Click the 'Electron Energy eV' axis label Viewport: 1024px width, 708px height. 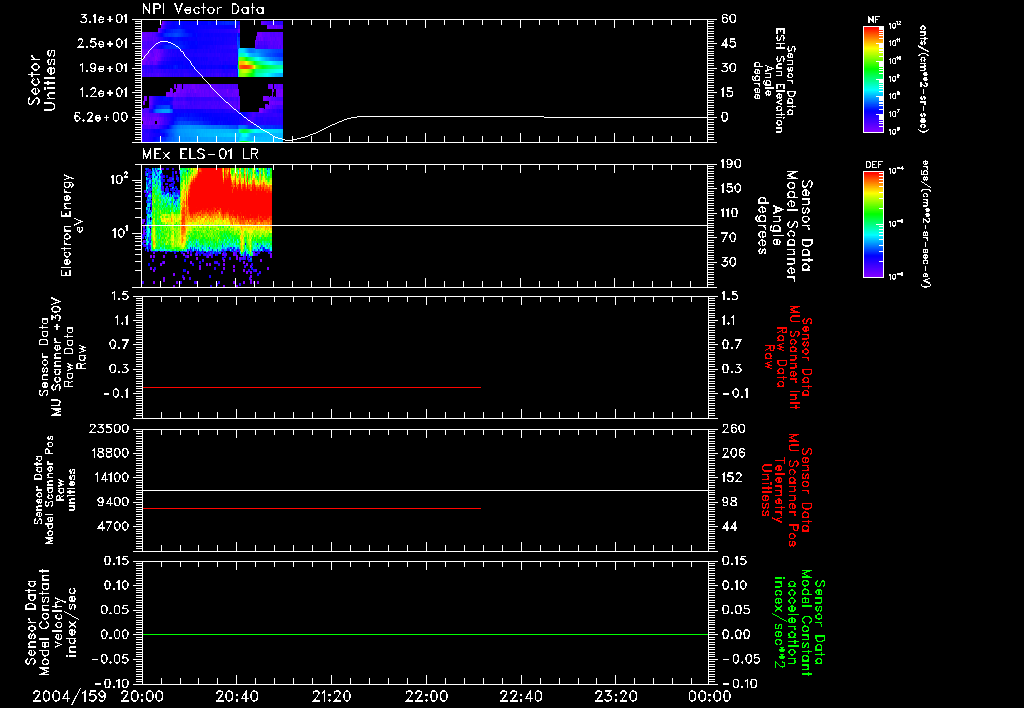72,226
